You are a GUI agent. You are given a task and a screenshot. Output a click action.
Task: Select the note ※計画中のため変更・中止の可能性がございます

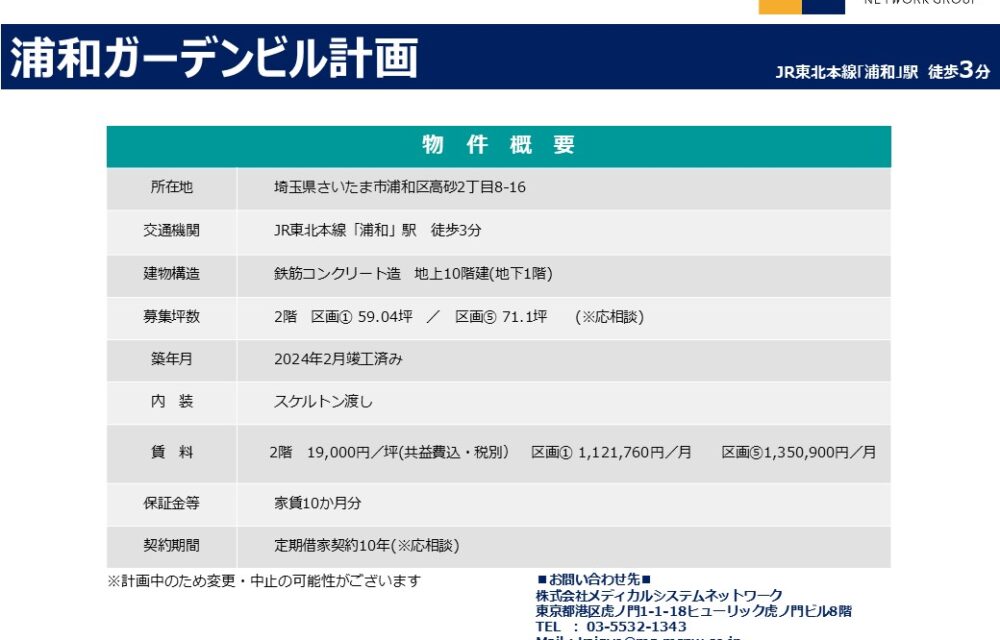pos(264,581)
